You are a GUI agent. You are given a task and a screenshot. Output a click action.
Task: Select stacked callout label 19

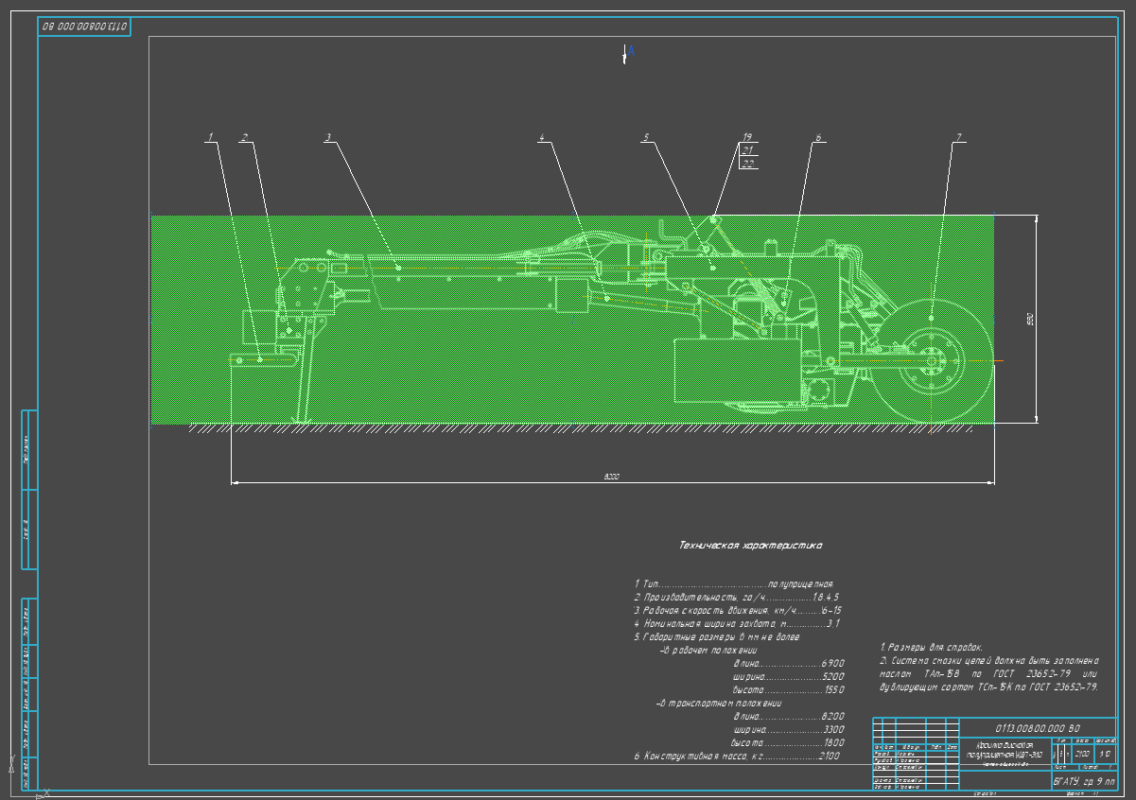[x=747, y=137]
